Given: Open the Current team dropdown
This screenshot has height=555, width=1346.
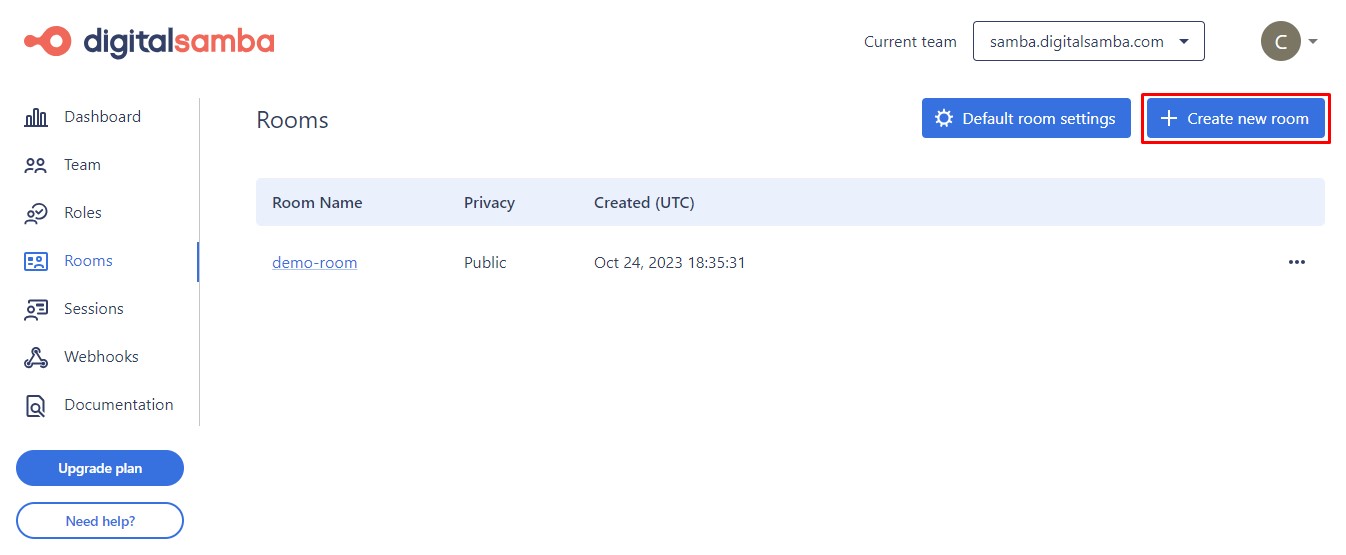Looking at the screenshot, I should (x=1088, y=42).
